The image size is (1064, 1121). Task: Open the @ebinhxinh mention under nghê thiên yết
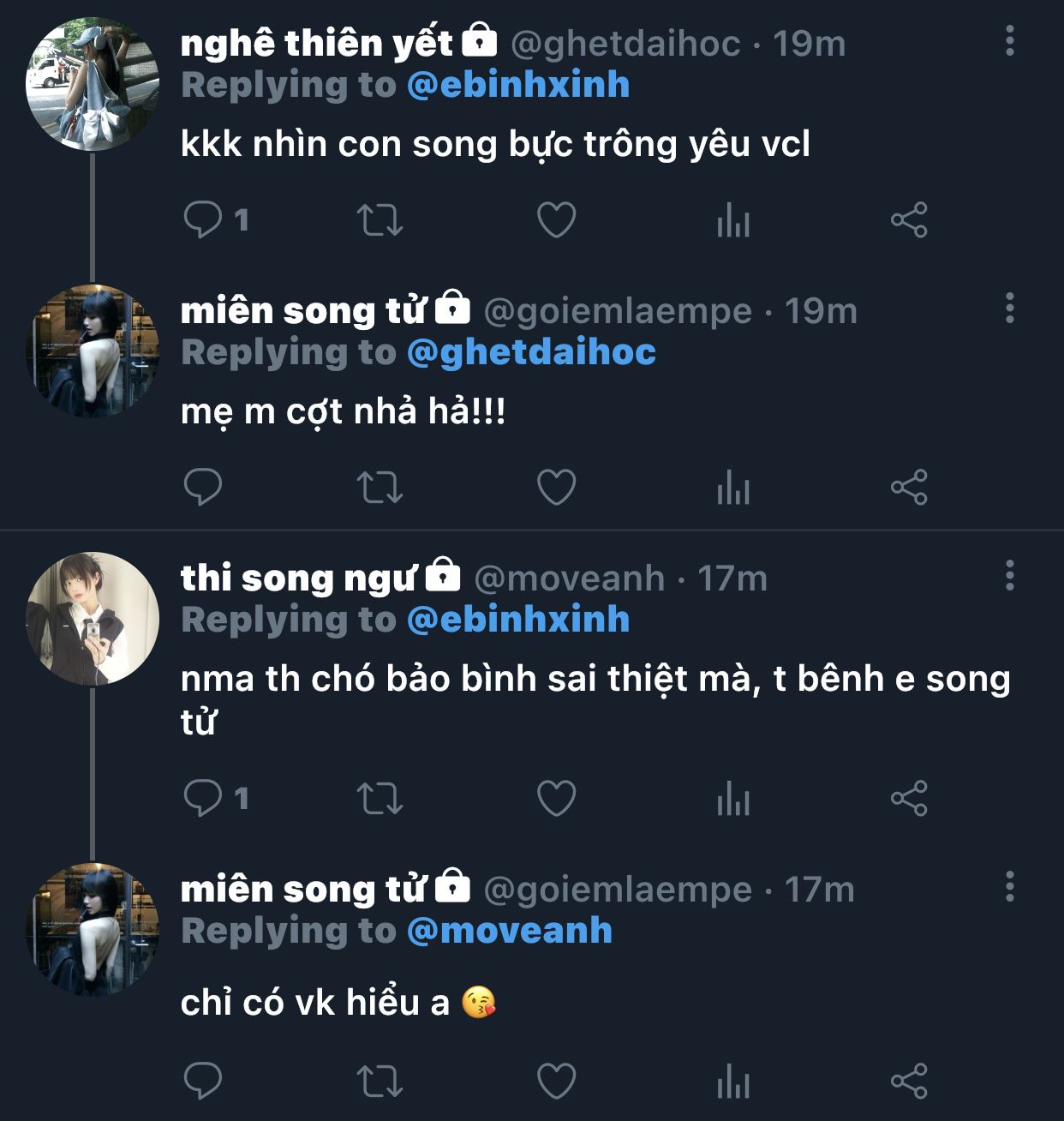(517, 85)
